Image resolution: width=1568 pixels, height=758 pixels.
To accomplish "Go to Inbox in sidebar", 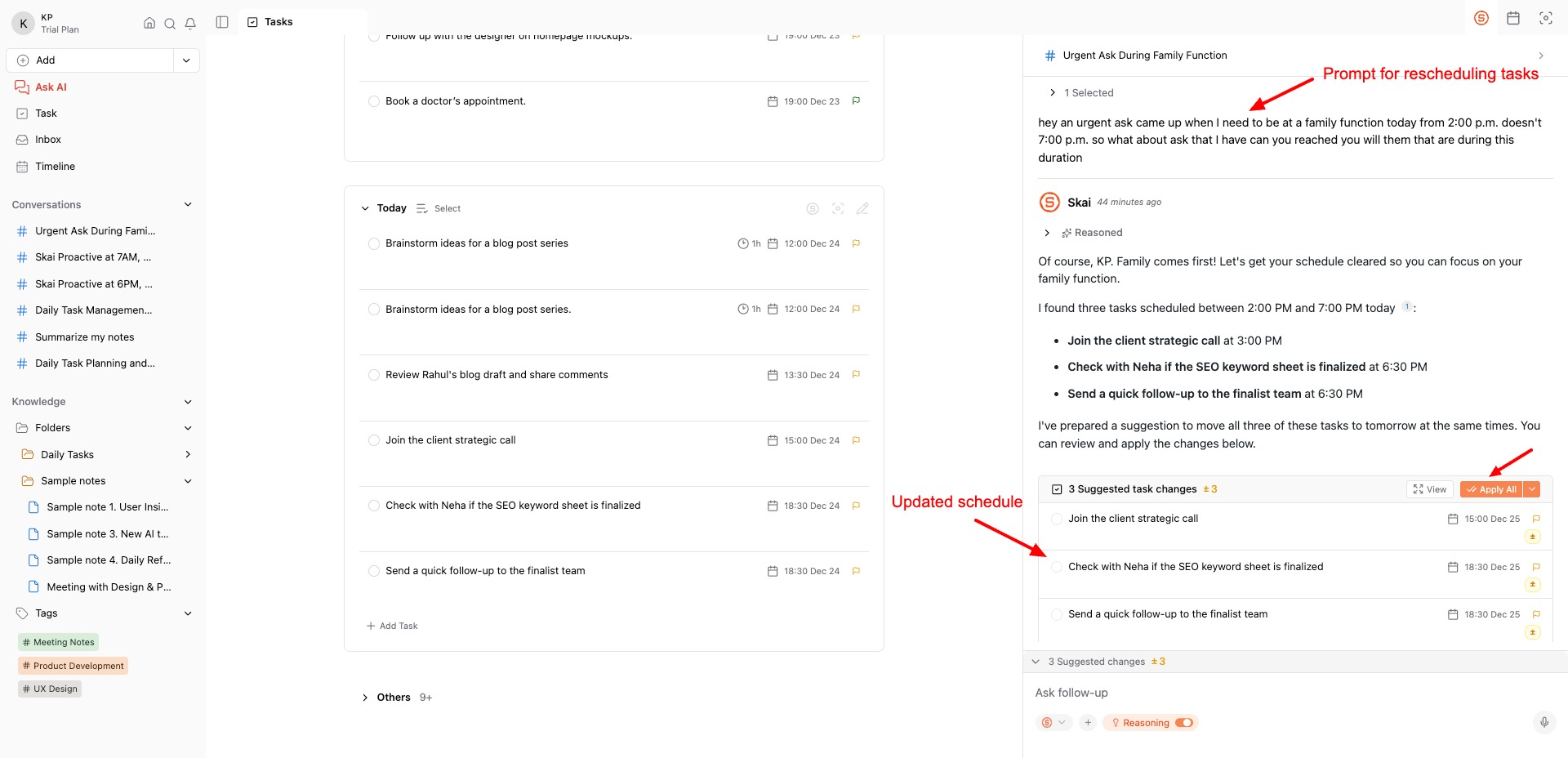I will [x=47, y=140].
